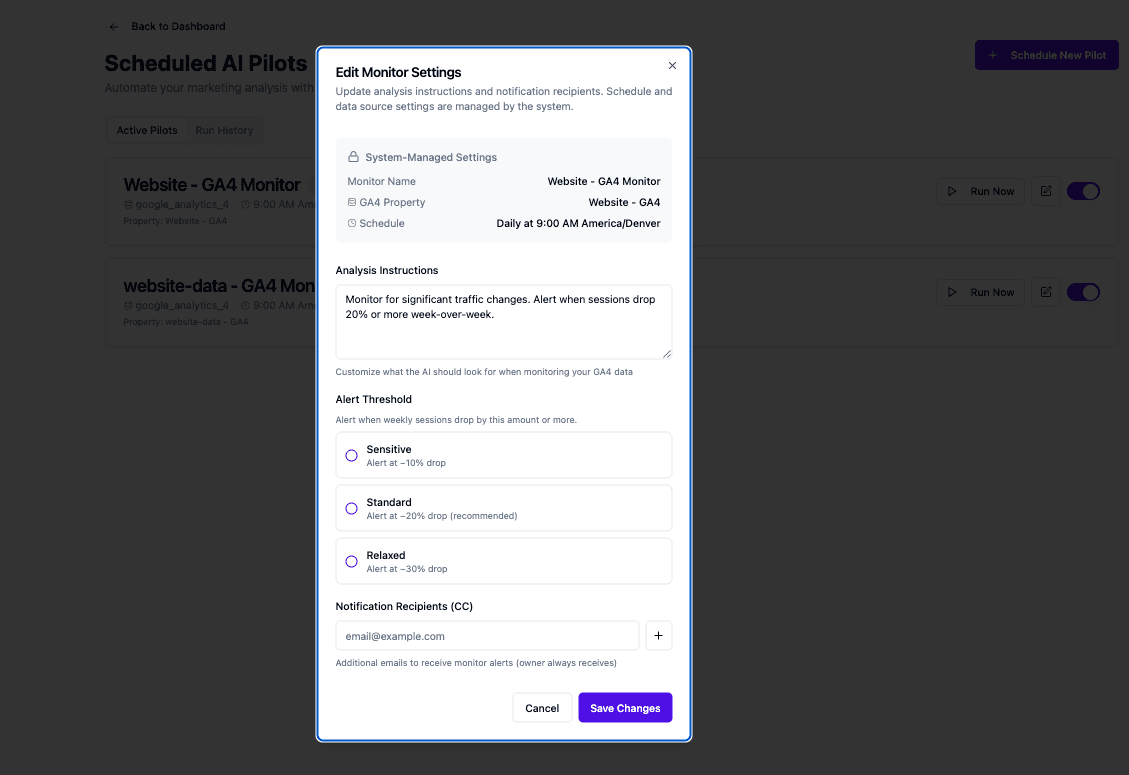Click the clock icon next to Schedule
Viewport: 1129px width, 775px height.
point(351,223)
